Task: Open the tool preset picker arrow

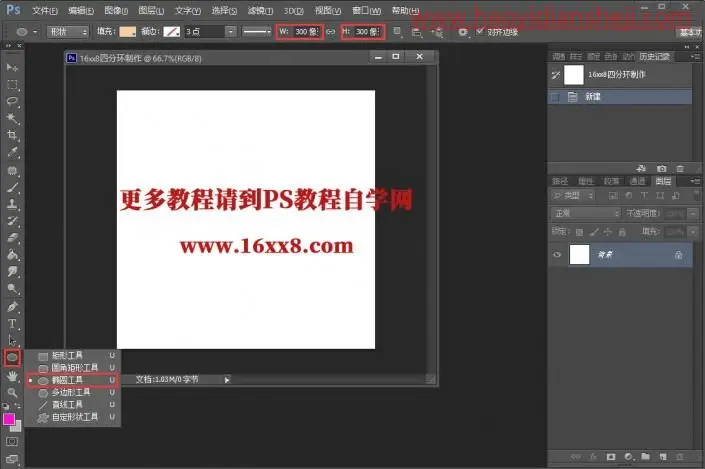Action: [35, 32]
